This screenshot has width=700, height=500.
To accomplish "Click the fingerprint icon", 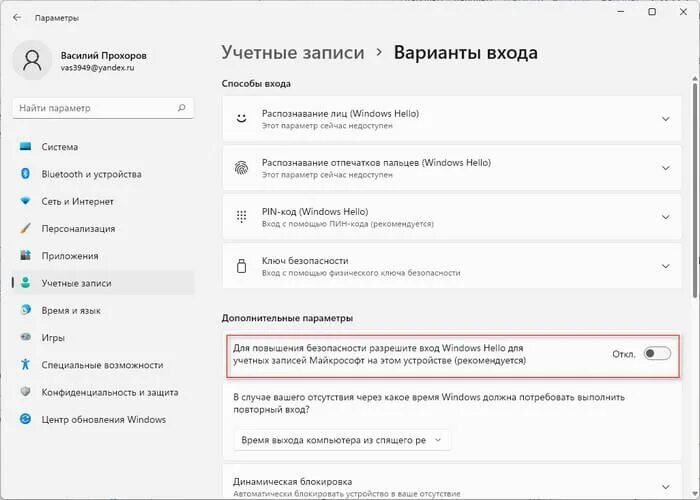I will coord(242,168).
